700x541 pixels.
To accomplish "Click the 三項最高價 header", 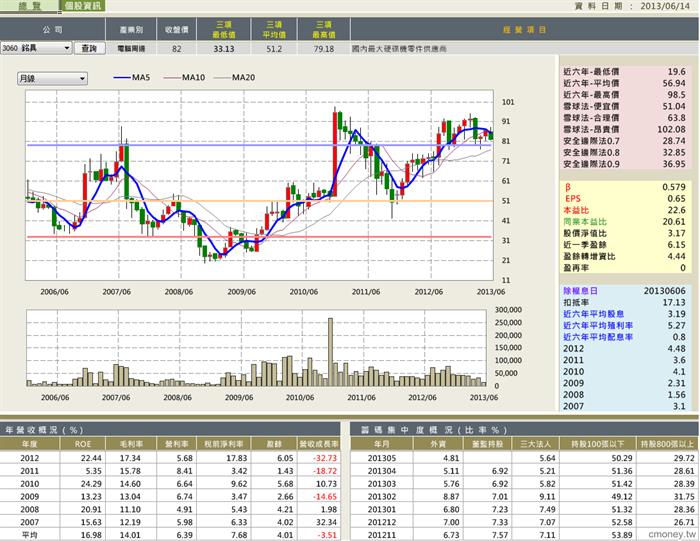I will point(324,29).
